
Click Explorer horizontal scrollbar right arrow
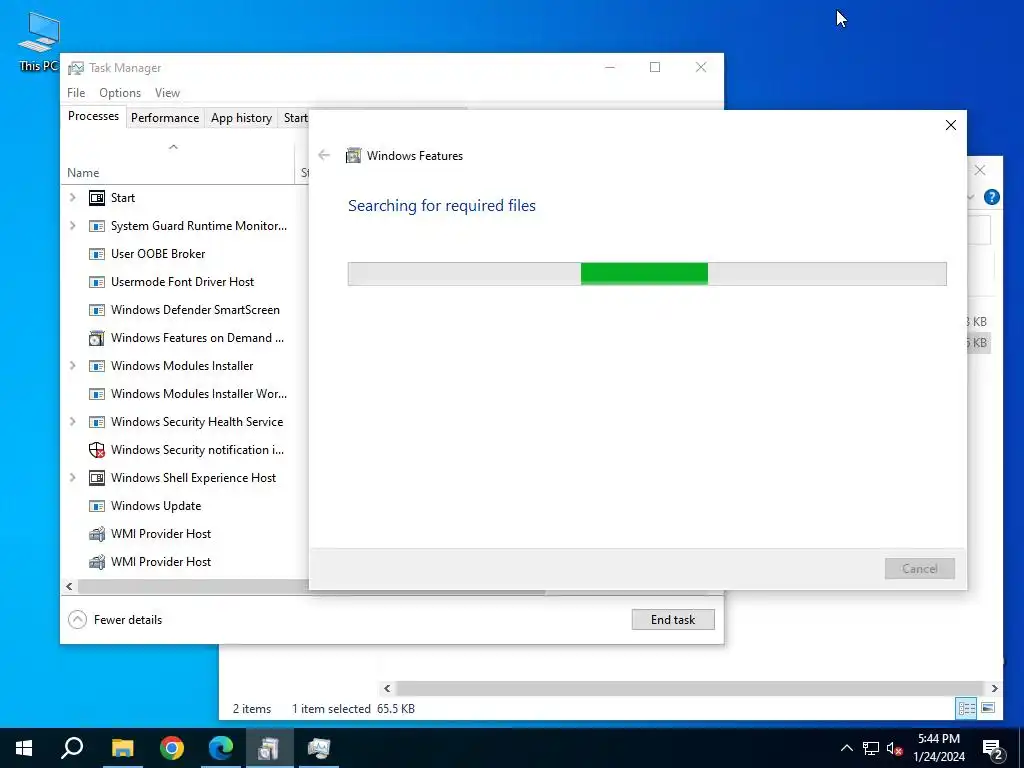coord(994,688)
